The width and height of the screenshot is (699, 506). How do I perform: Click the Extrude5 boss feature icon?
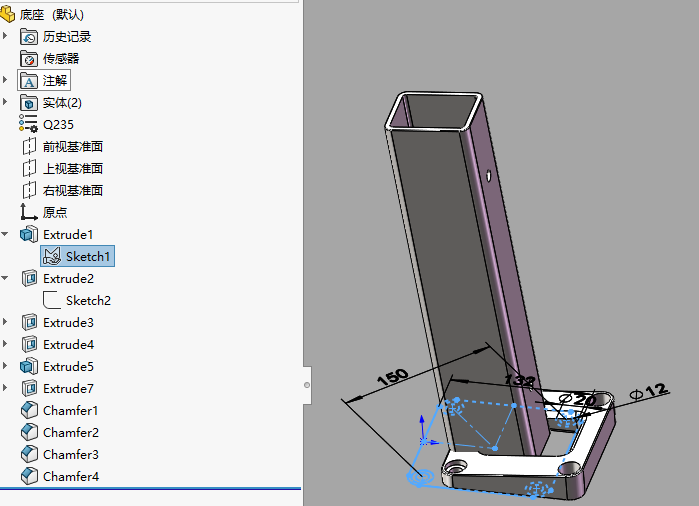(x=29, y=366)
